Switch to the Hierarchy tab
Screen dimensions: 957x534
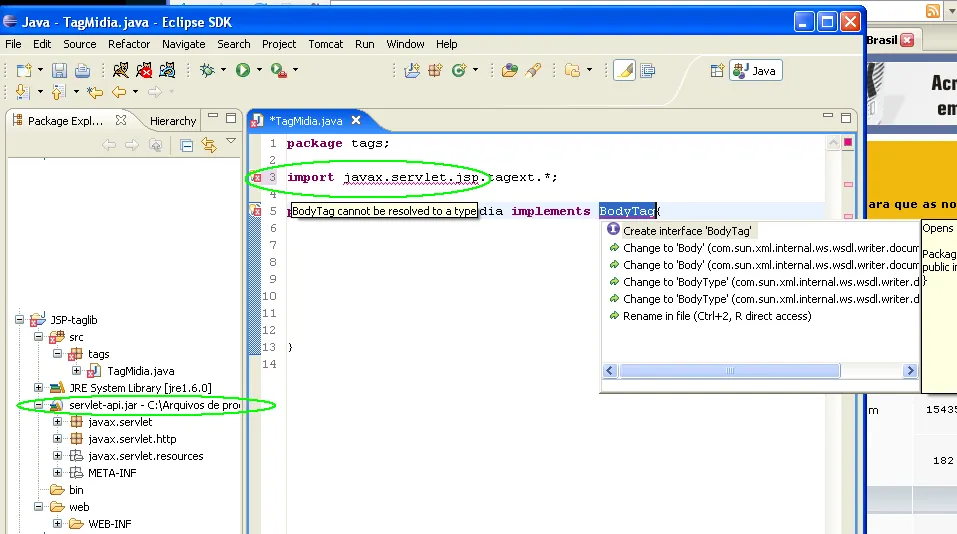(173, 121)
